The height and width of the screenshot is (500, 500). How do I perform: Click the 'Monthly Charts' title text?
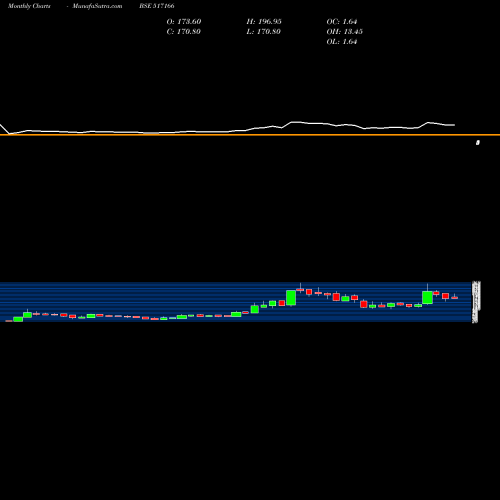coord(29,6)
